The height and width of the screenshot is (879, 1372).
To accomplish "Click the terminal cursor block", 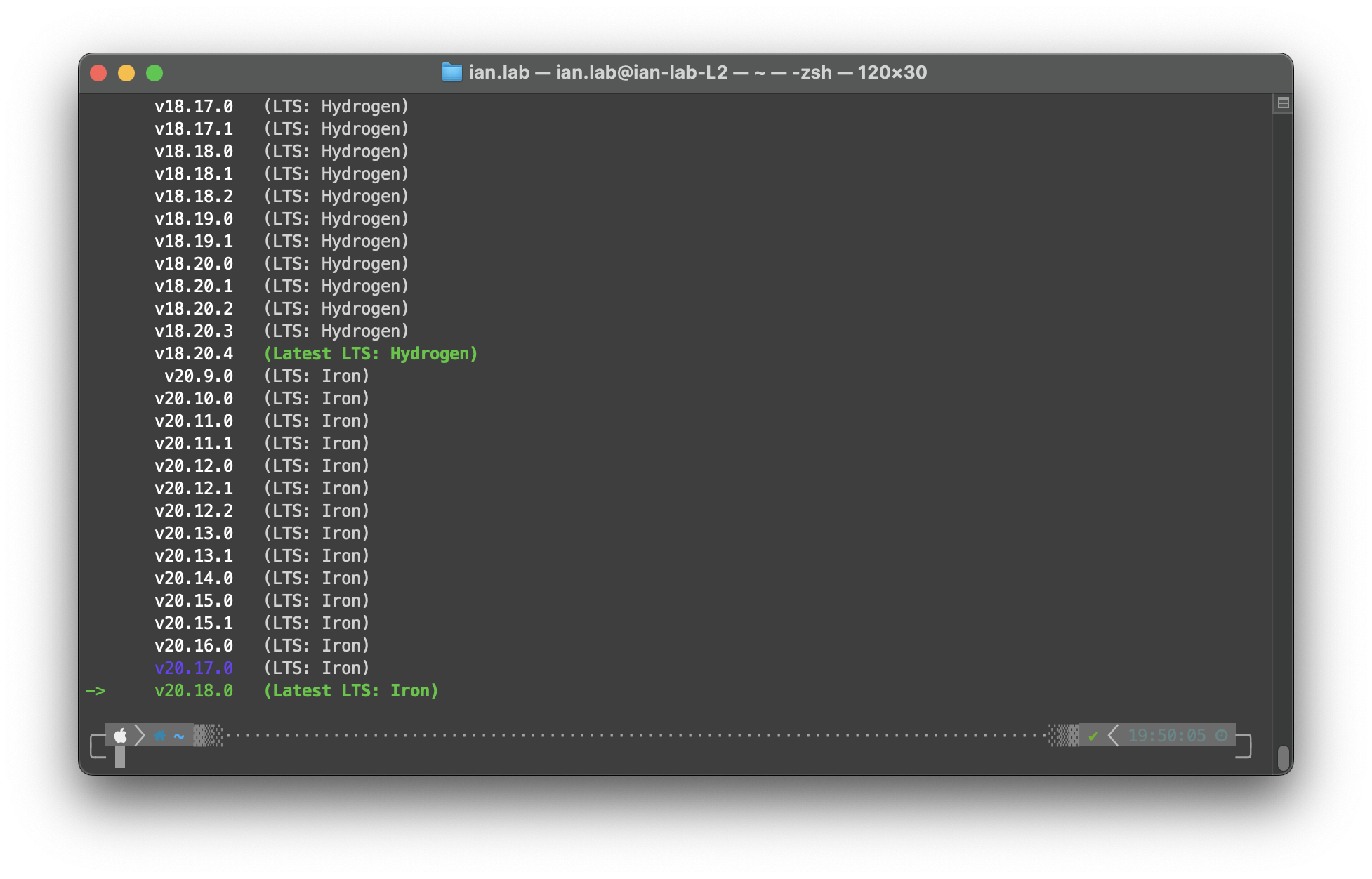I will [120, 757].
